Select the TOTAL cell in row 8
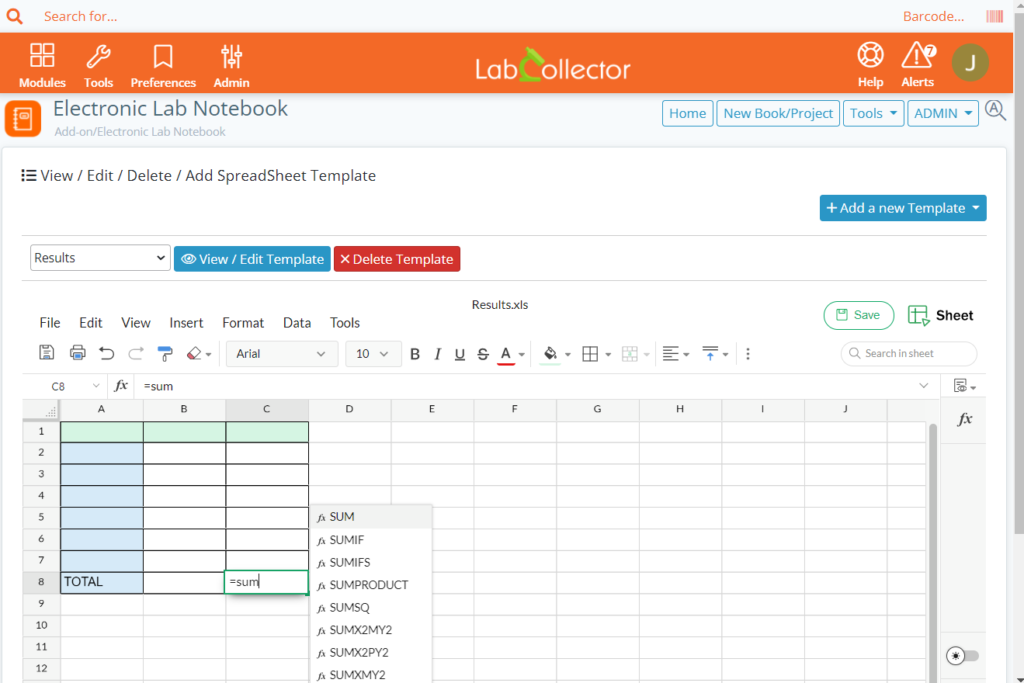Screen dimensions: 1024x683 pos(102,582)
